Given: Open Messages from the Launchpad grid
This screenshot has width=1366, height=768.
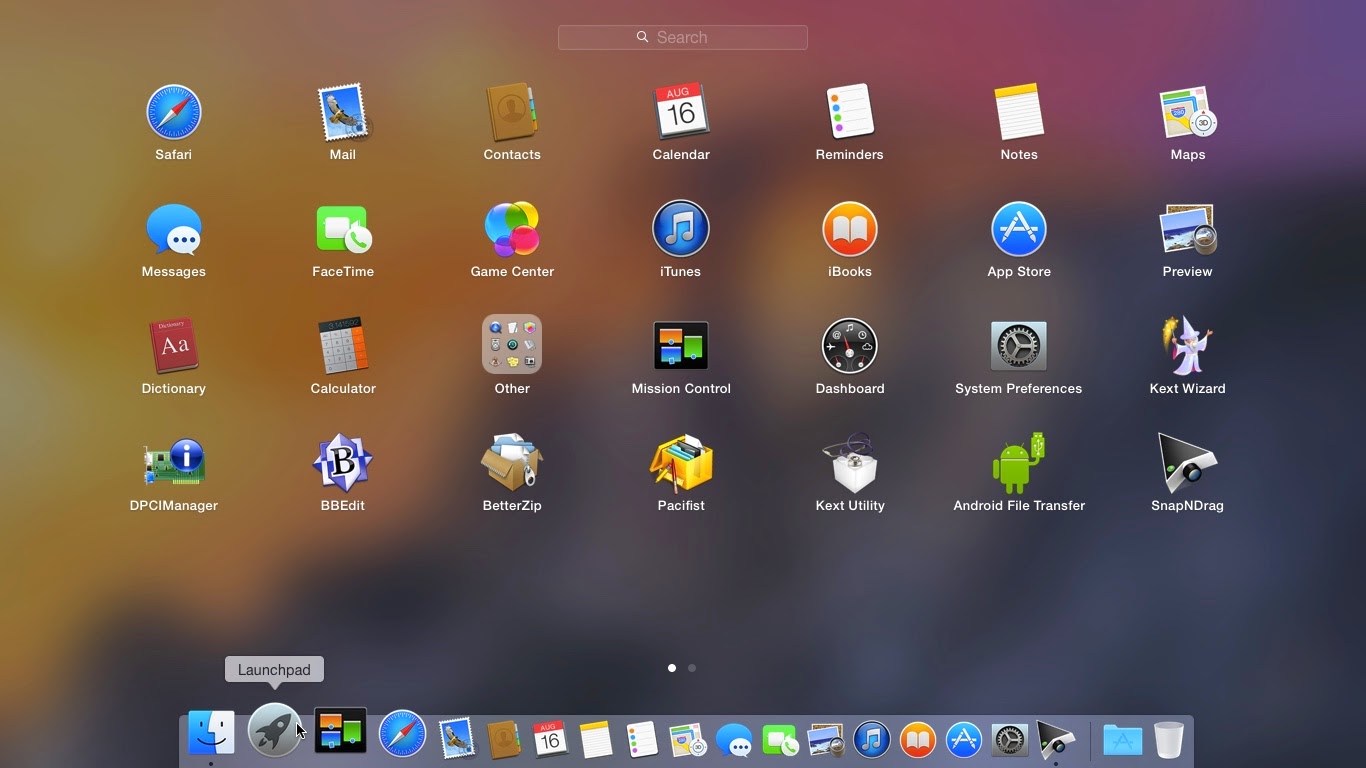Looking at the screenshot, I should click(x=174, y=229).
